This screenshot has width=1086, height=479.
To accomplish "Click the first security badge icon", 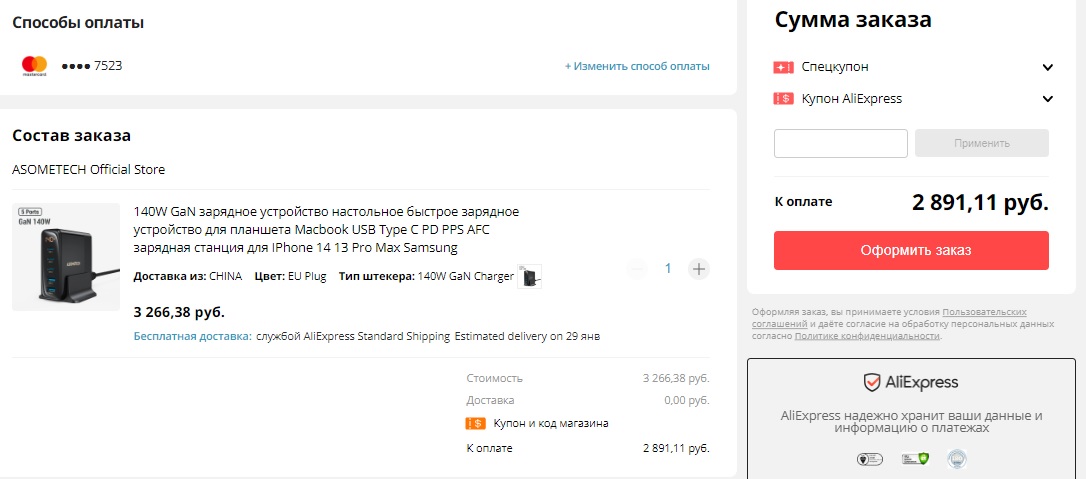I will click(x=869, y=459).
